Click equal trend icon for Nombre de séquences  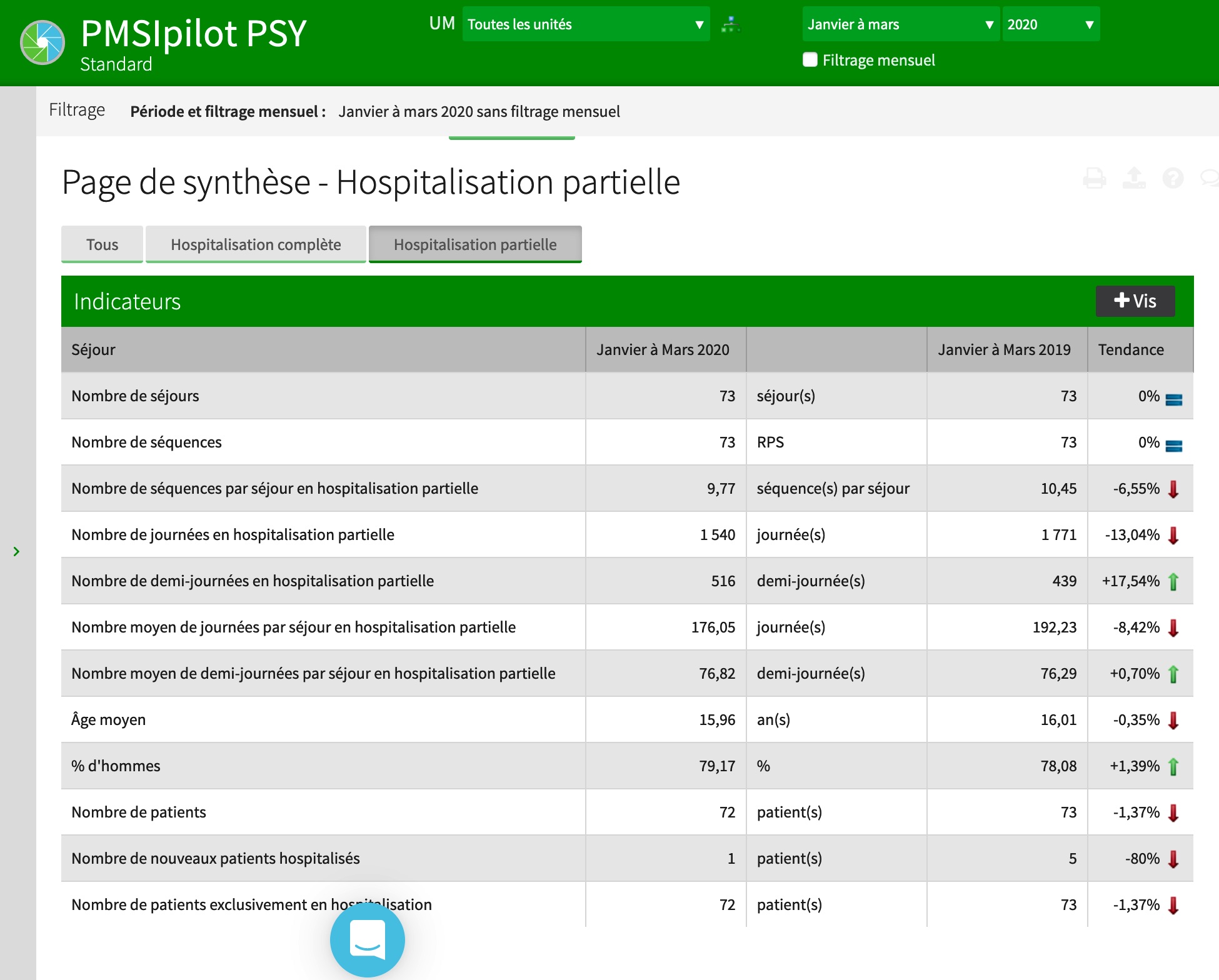(x=1174, y=446)
